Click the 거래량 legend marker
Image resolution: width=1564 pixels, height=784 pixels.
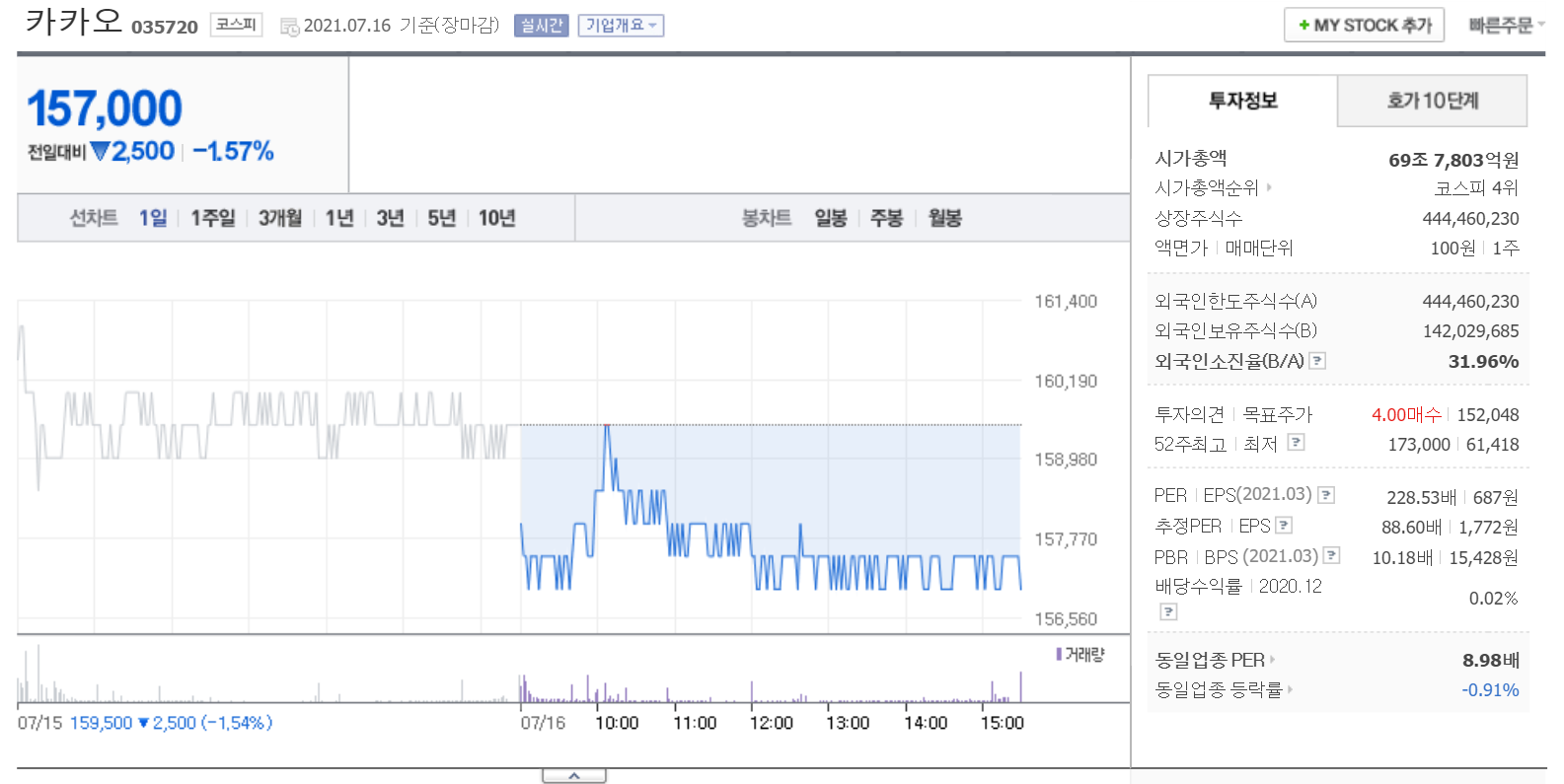[x=1059, y=654]
